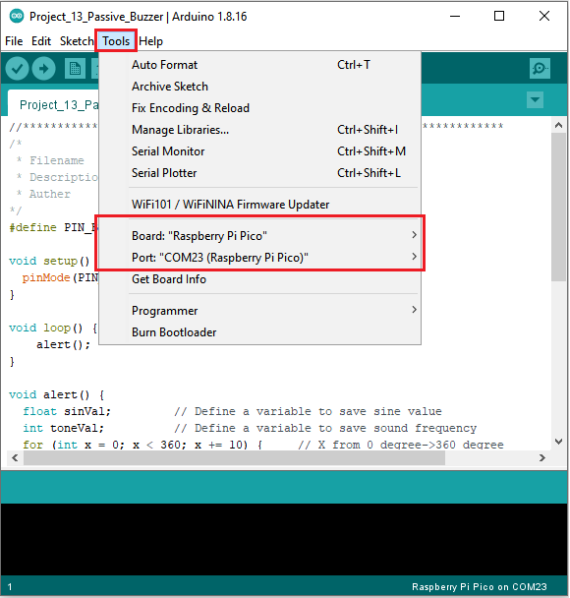Click the horizontal scroll right arrow
The width and height of the screenshot is (570, 598).
(x=542, y=457)
